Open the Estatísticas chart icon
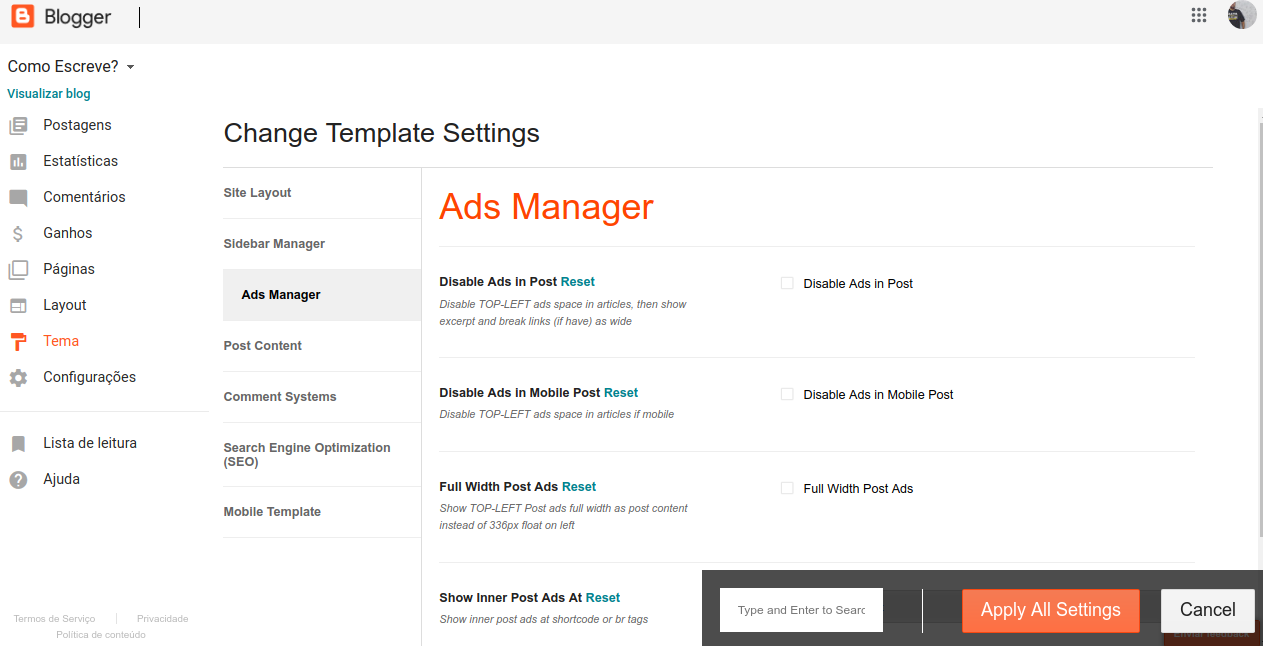 point(18,162)
